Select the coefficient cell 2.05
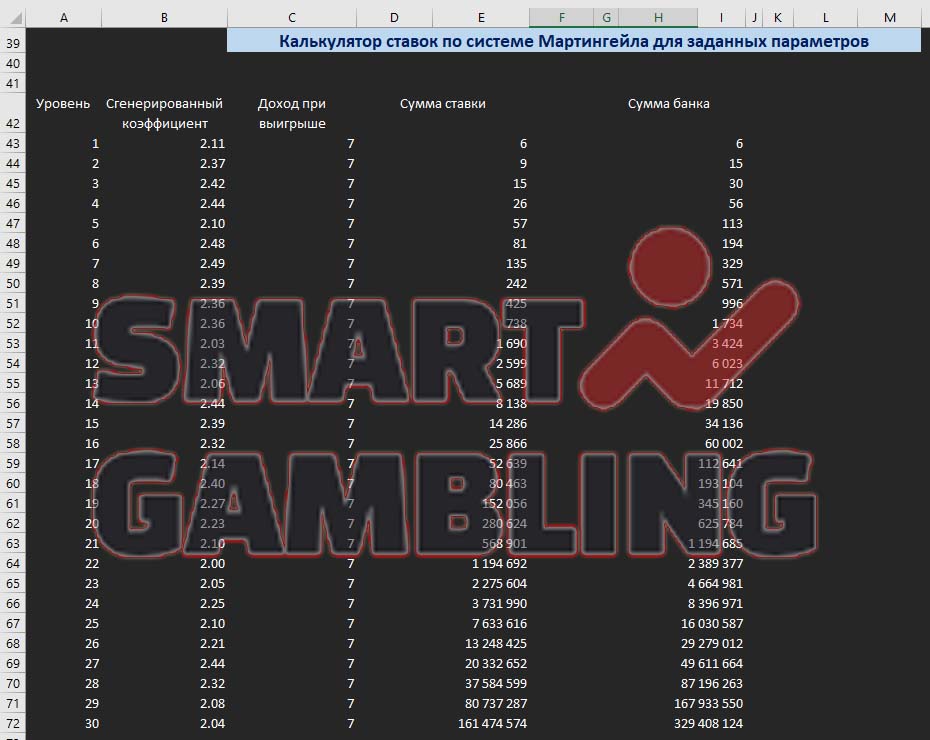 [x=164, y=584]
